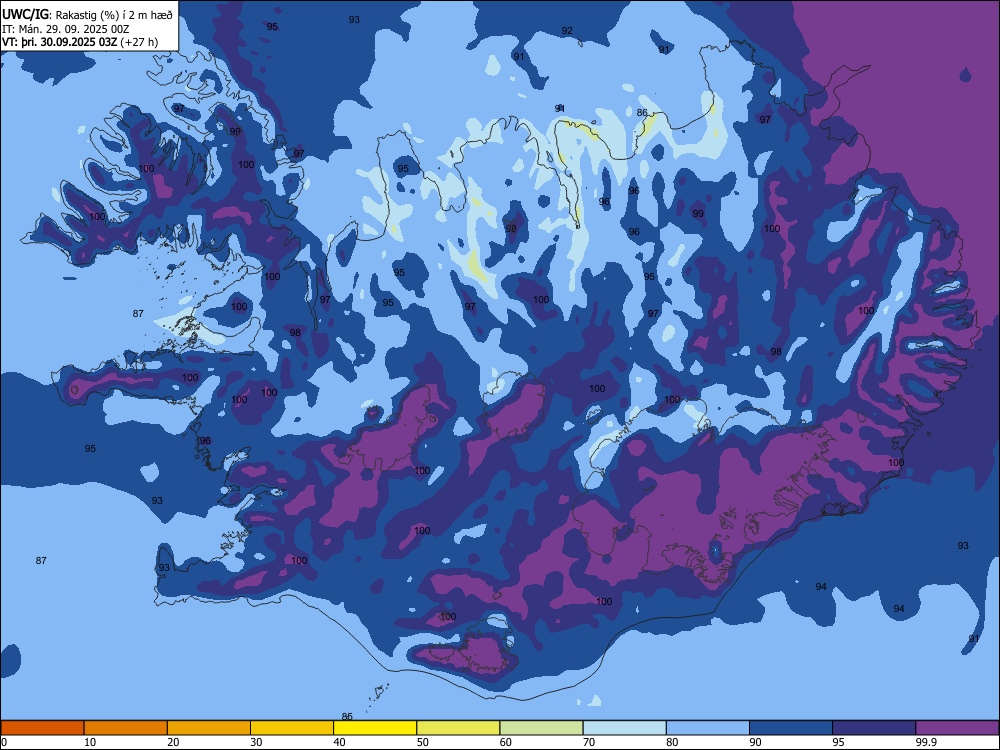Click the bright yellow 40–50 legend swatch
This screenshot has width=1000, height=750.
click(x=375, y=728)
